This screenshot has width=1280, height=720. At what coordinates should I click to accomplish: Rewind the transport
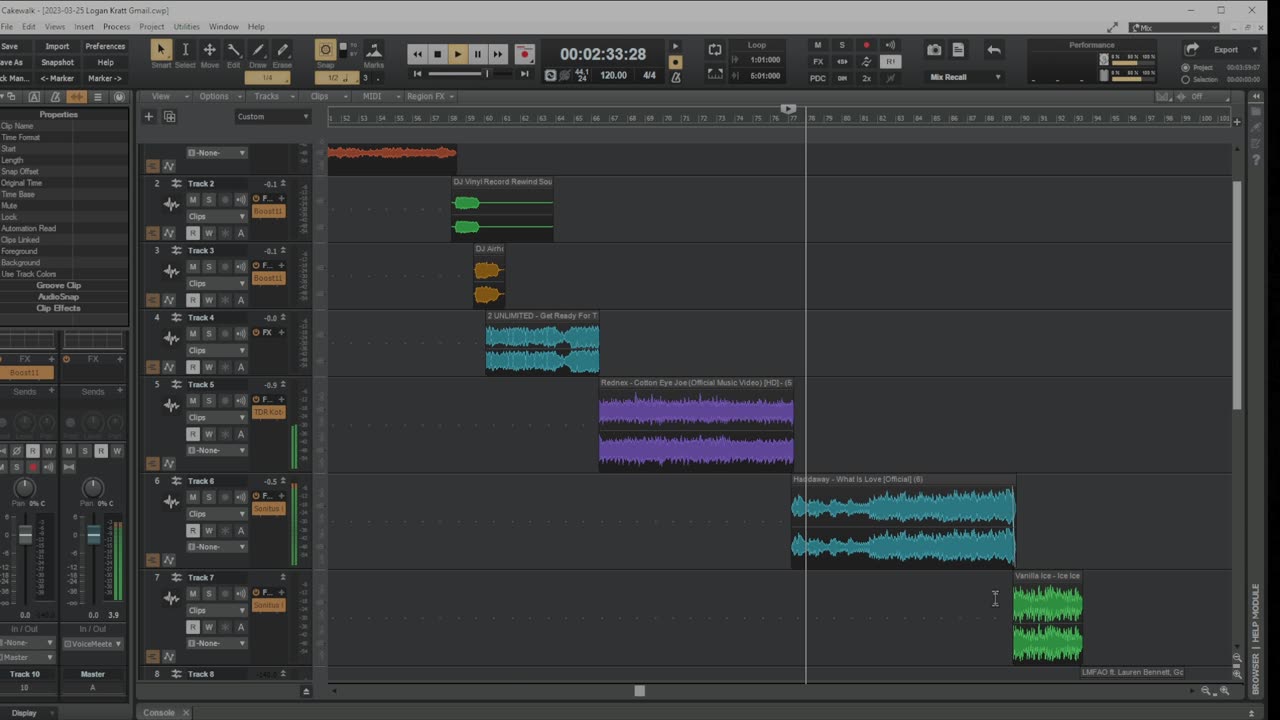pyautogui.click(x=418, y=54)
